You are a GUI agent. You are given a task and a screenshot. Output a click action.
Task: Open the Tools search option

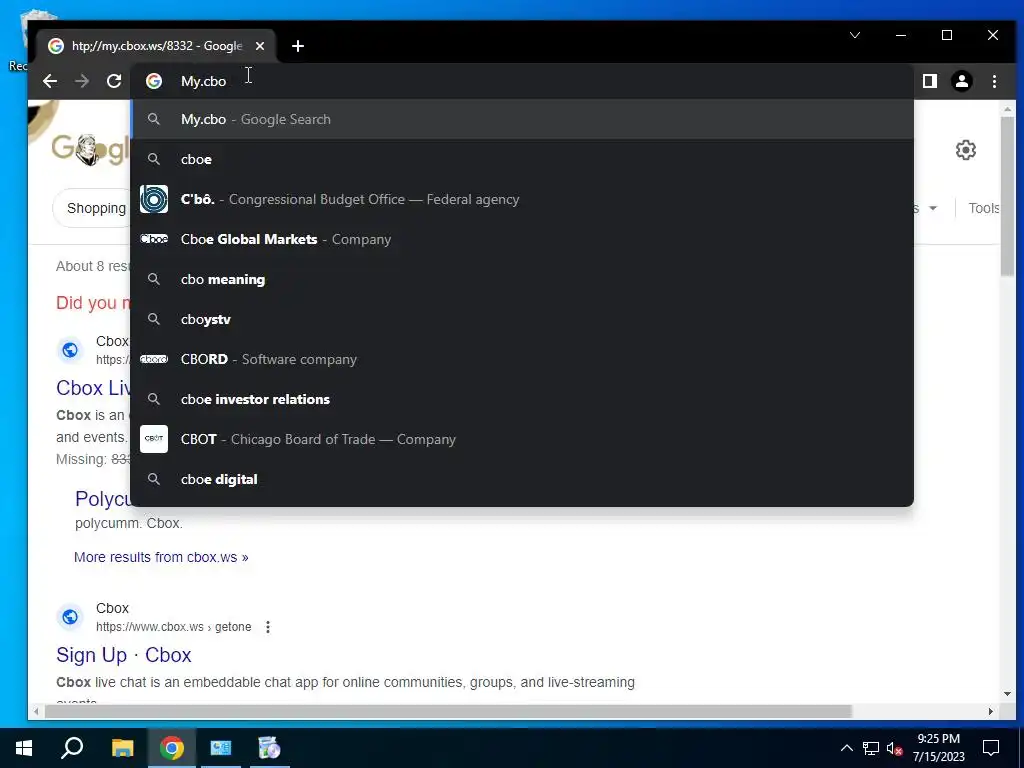click(x=984, y=208)
